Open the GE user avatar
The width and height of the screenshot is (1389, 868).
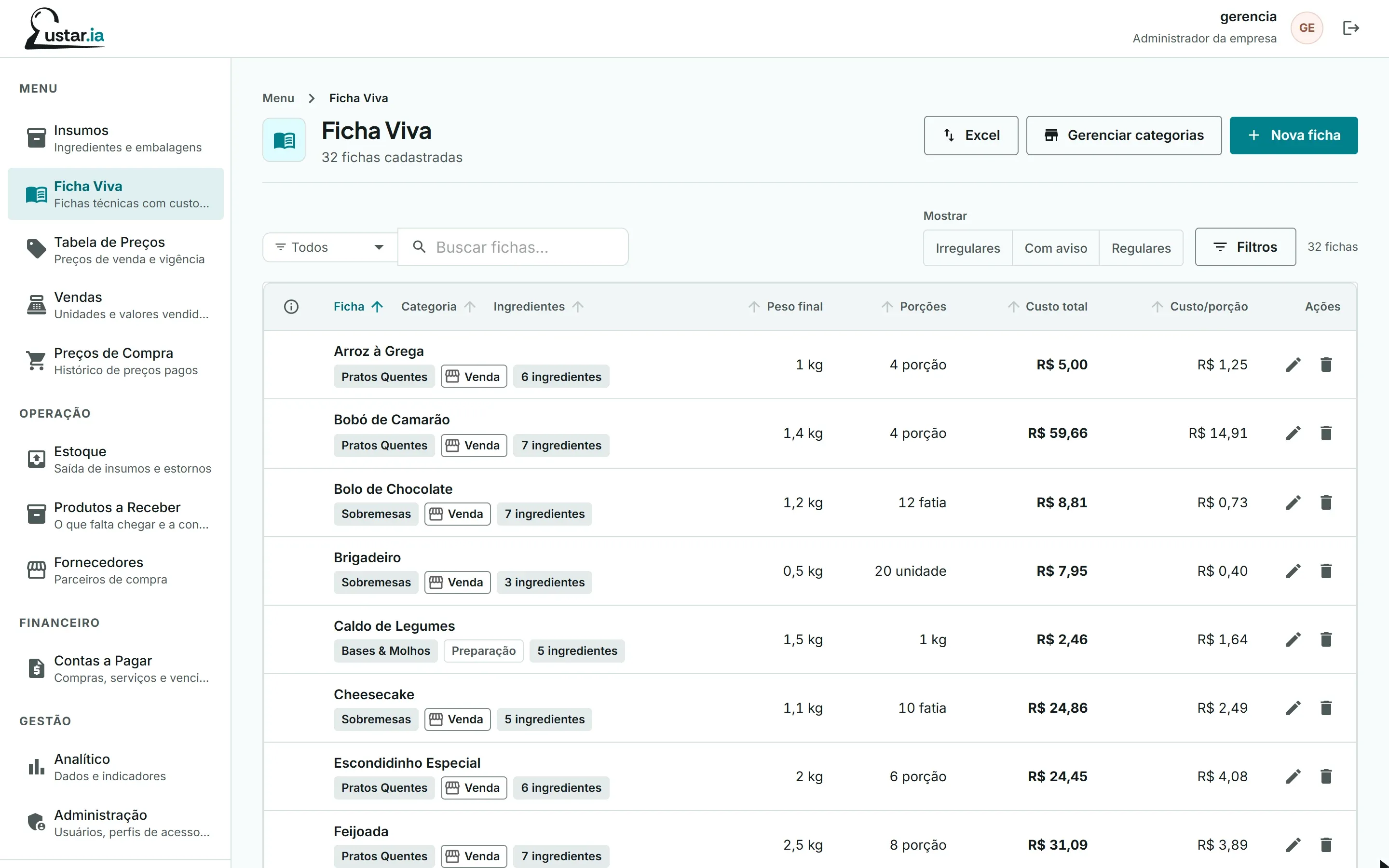(x=1307, y=27)
